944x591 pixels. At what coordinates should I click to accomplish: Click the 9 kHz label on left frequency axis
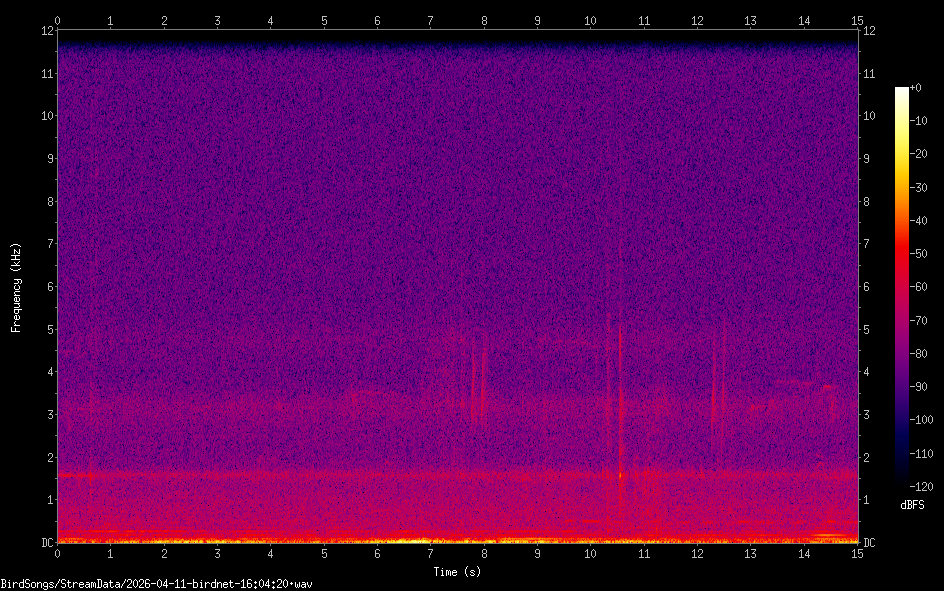[x=46, y=158]
